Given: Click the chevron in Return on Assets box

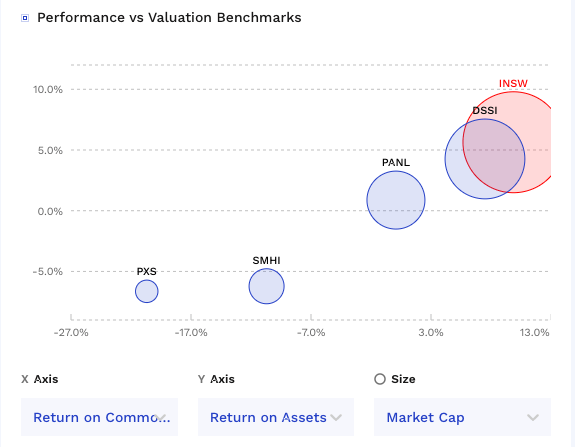Looking at the screenshot, I should [336, 417].
